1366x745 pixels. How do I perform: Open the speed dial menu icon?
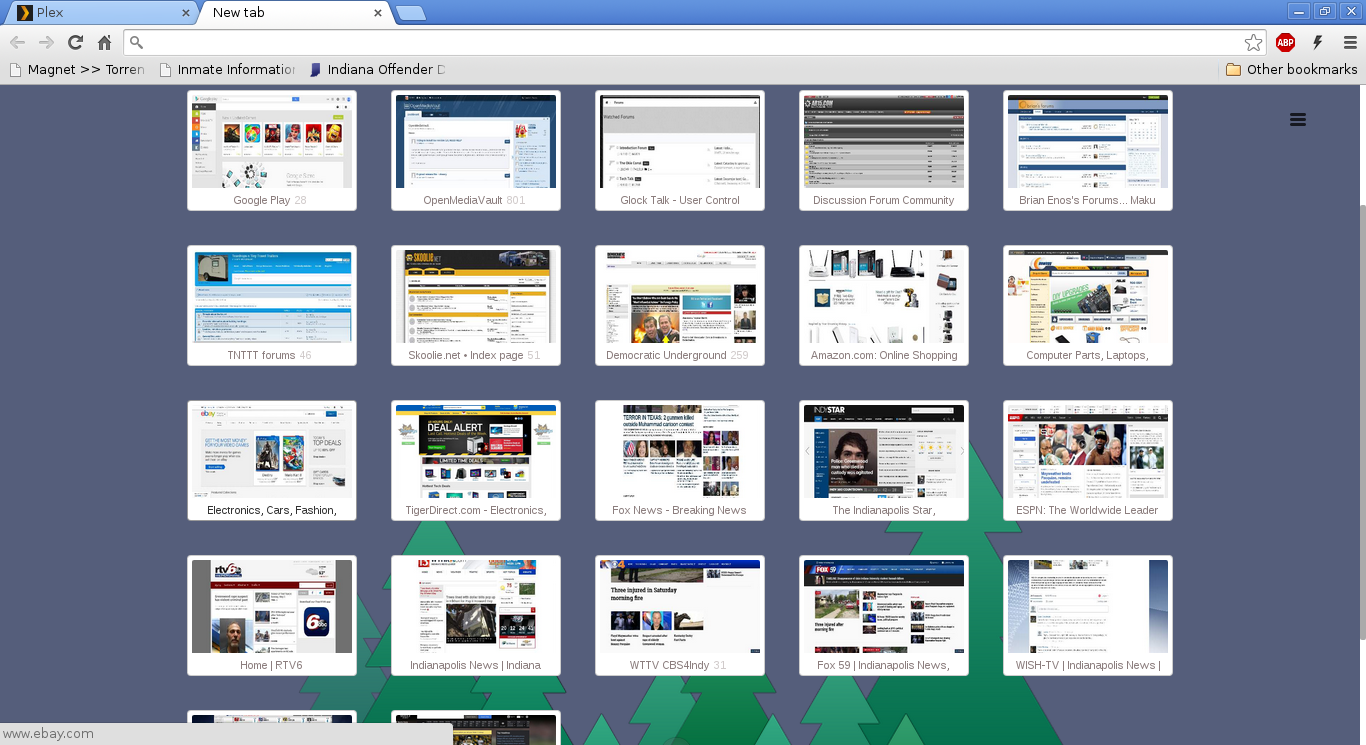pos(1298,120)
